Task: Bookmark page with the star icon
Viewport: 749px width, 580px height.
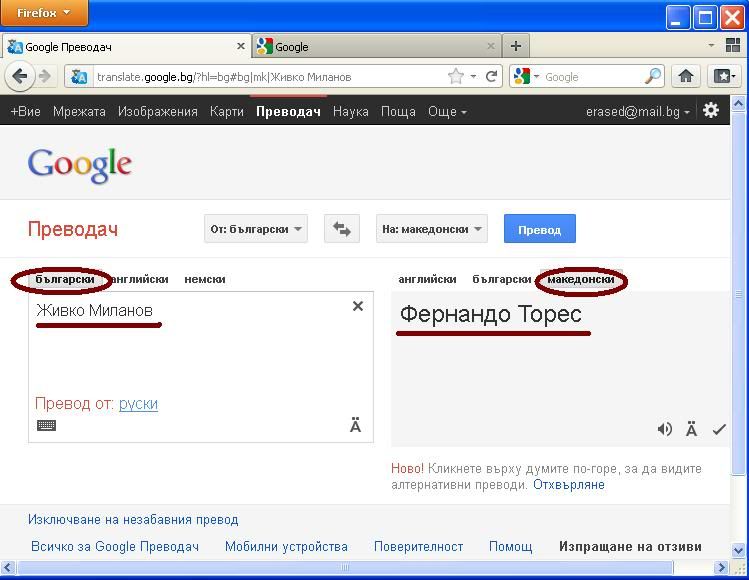Action: [456, 76]
